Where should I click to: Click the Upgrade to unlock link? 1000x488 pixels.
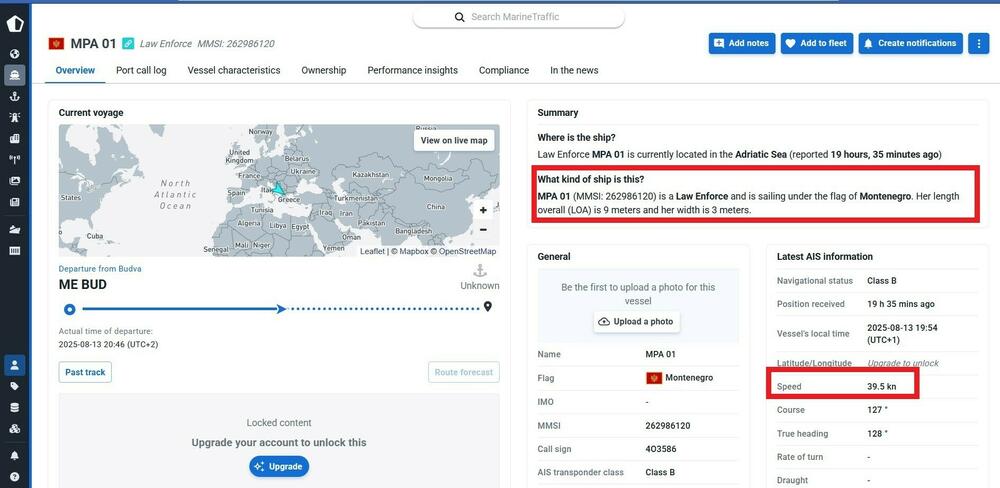coord(903,363)
